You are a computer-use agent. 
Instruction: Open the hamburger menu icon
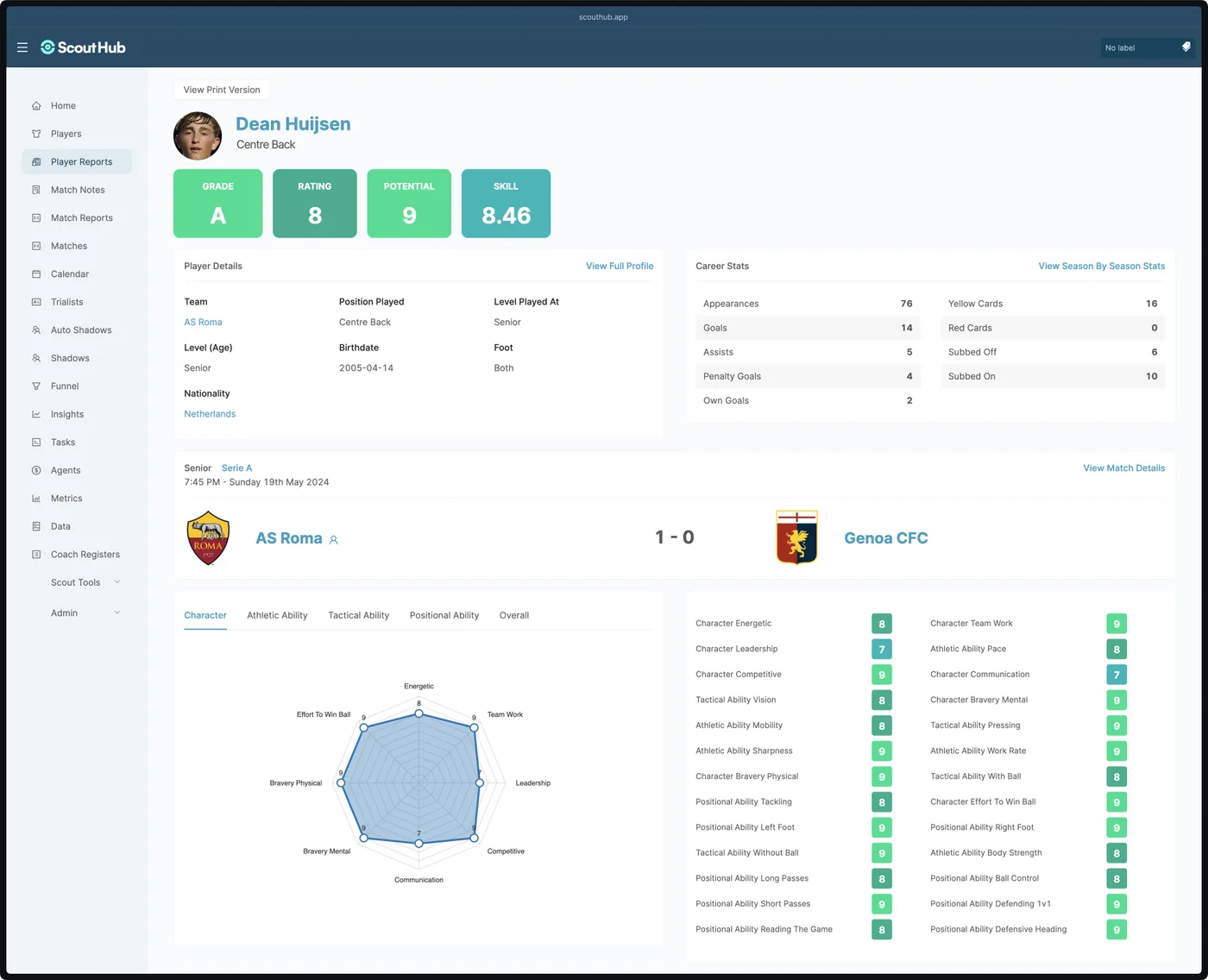pyautogui.click(x=22, y=47)
